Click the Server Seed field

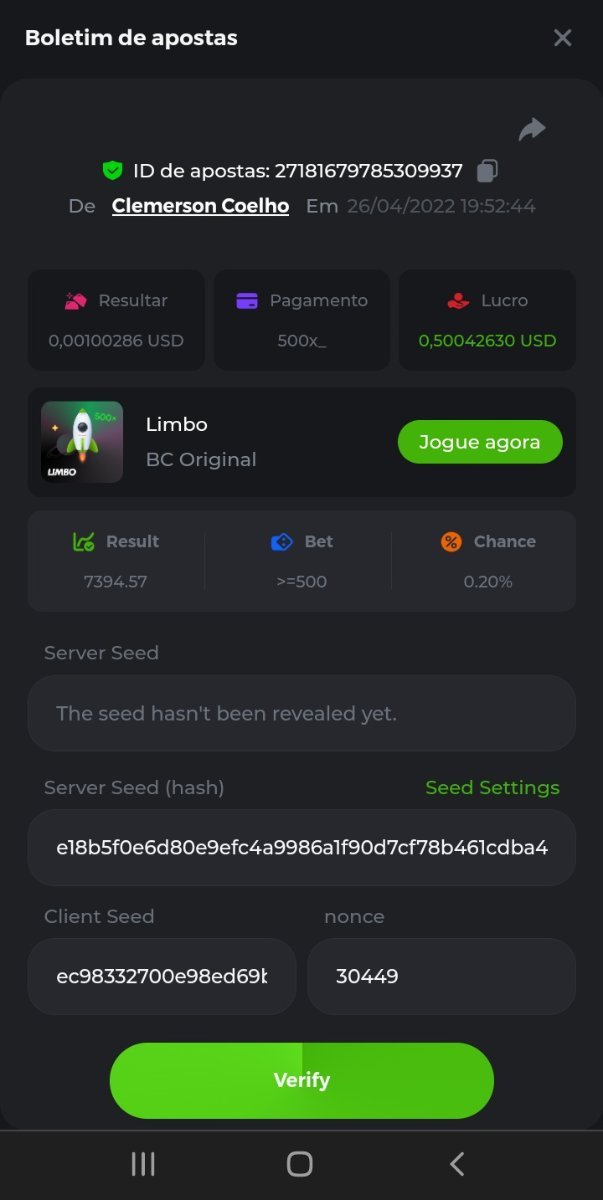click(301, 714)
